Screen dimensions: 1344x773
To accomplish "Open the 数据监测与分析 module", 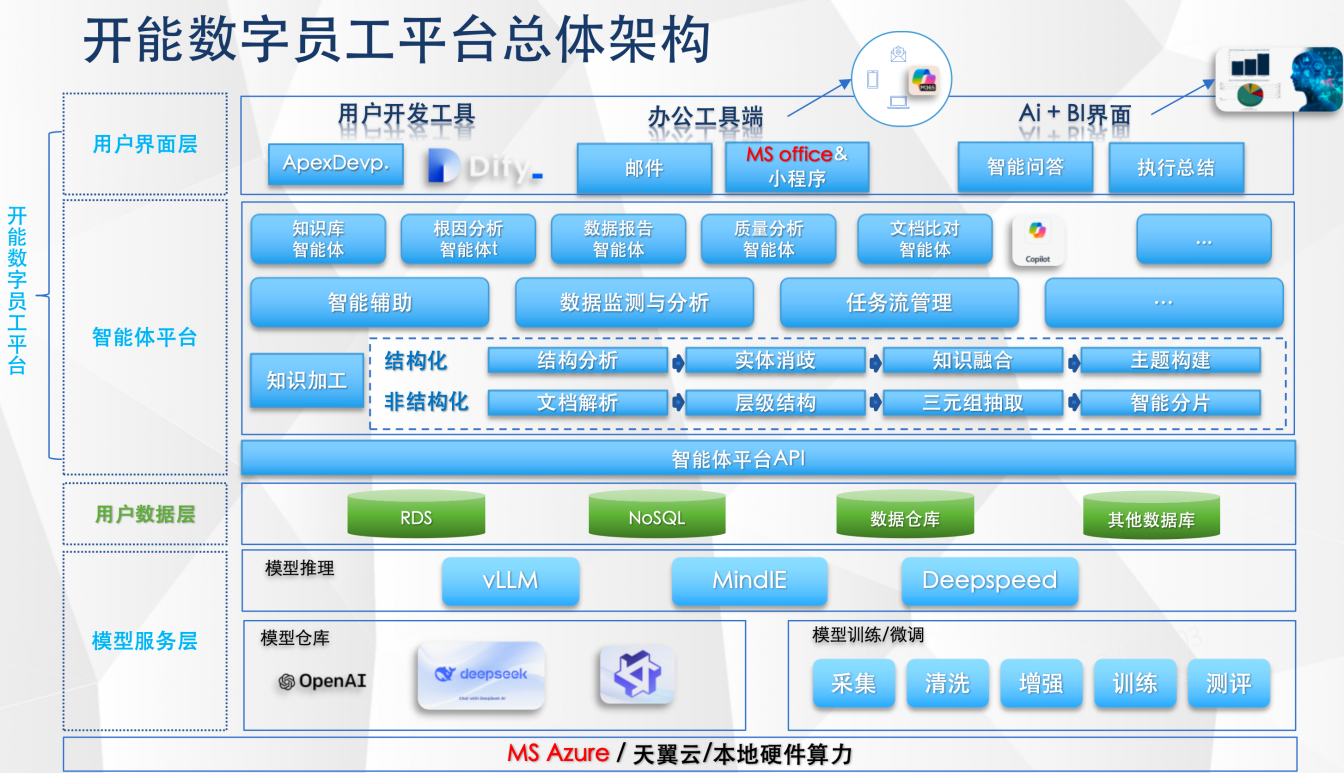I will (634, 302).
